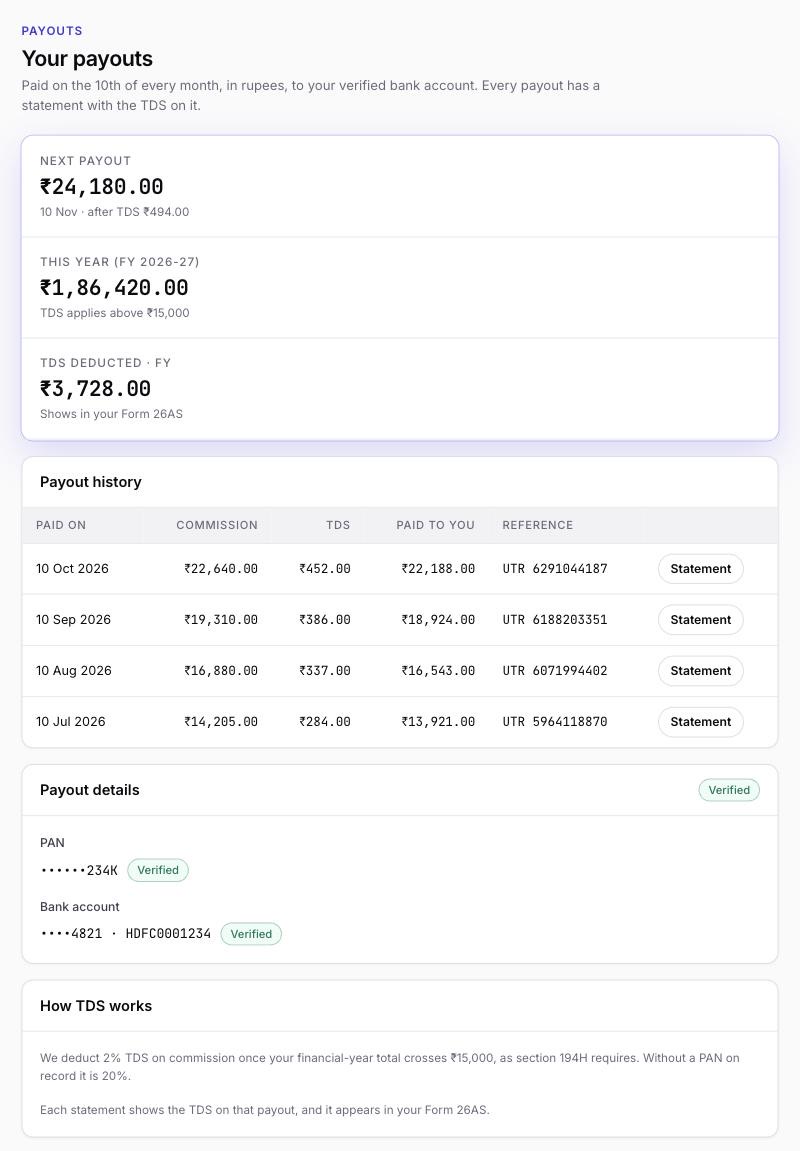
Task: Click the TDS ₹337.00 cell
Action: pyautogui.click(x=324, y=671)
